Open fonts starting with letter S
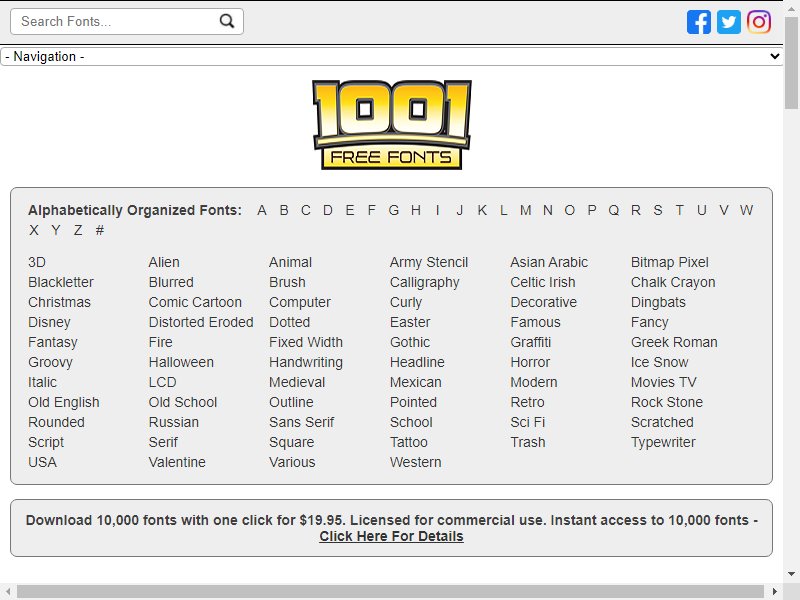This screenshot has width=800, height=600. point(658,210)
